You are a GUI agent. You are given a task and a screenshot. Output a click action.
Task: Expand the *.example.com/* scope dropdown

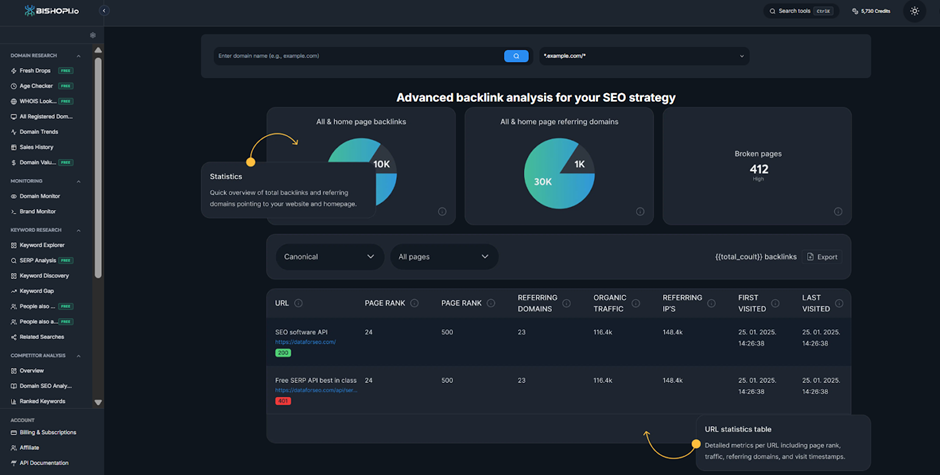[x=644, y=56]
